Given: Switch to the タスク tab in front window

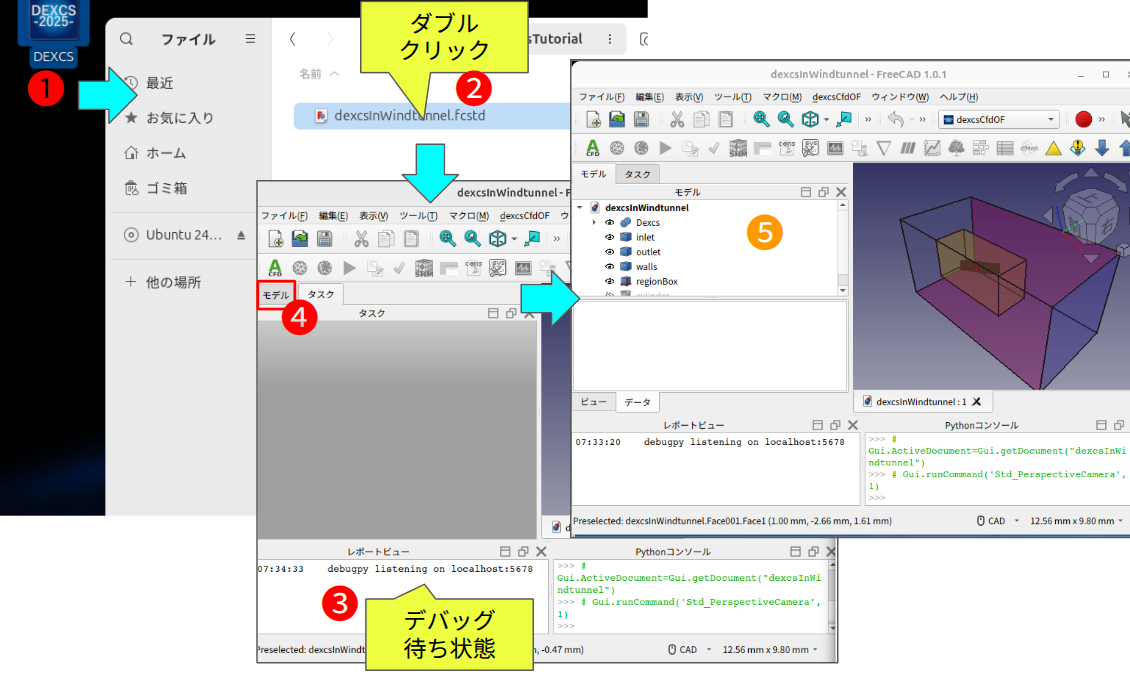Looking at the screenshot, I should coord(637,174).
